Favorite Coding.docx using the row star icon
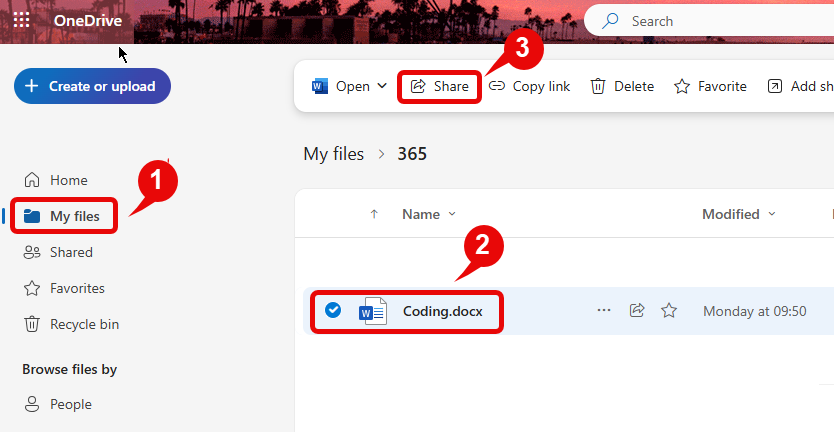The height and width of the screenshot is (432, 834). point(669,311)
